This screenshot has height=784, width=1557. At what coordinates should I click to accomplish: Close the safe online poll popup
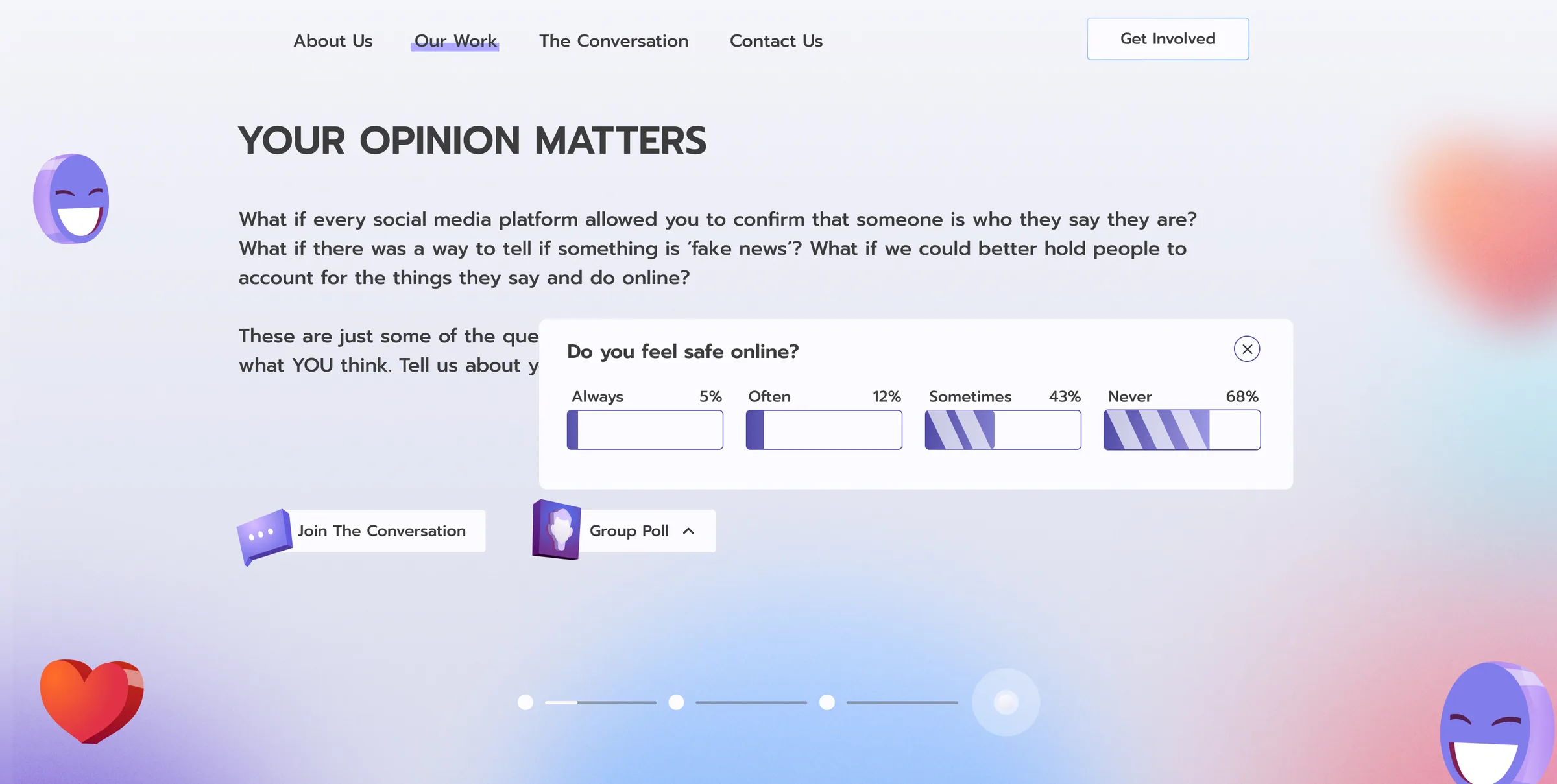(1246, 349)
